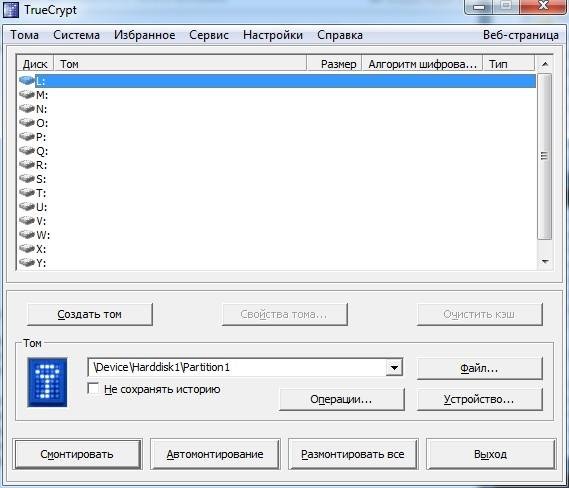569x488 pixels.
Task: Select the Q: drive letter text
Action: 42,151
